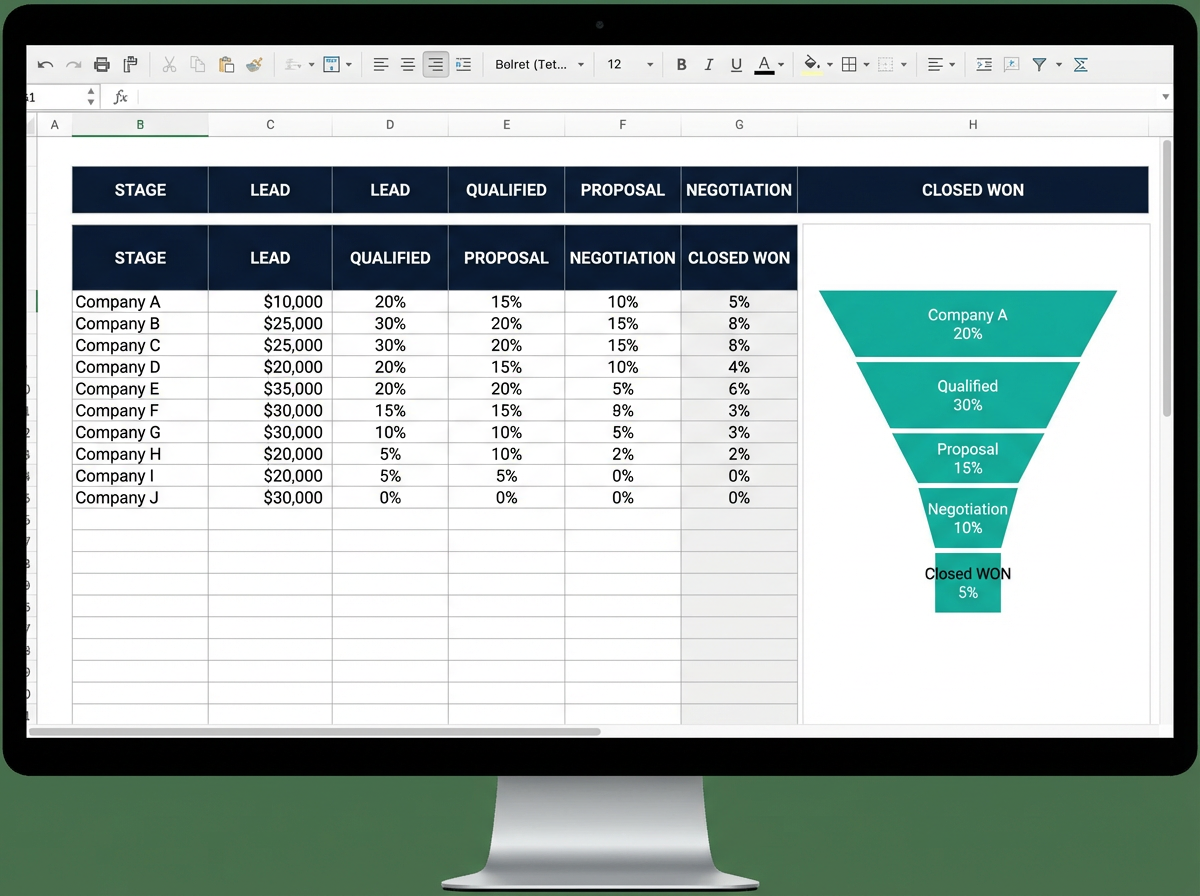Select the Cut tool
This screenshot has width=1200, height=896.
[169, 64]
